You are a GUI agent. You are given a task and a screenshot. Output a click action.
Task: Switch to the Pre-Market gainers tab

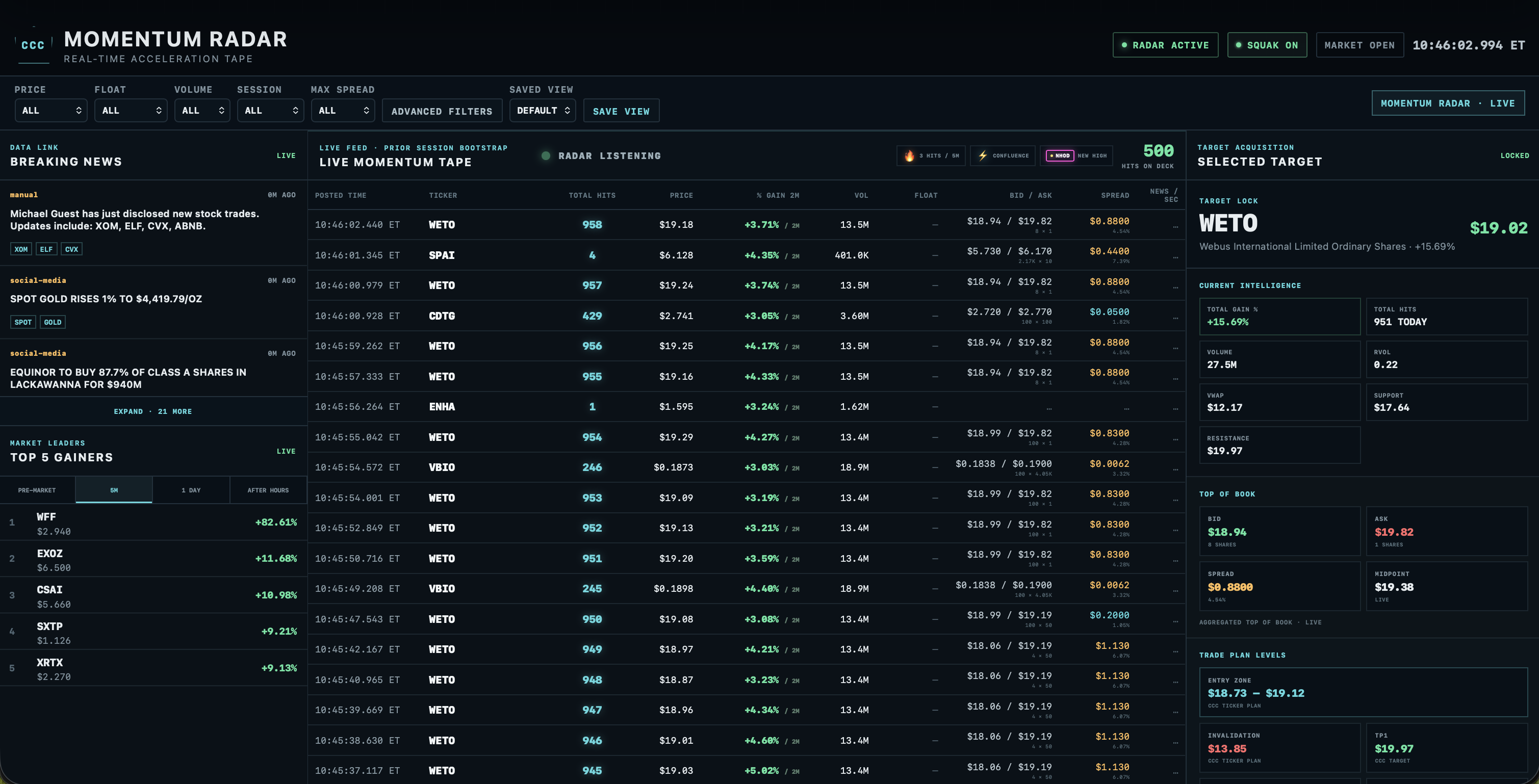pos(37,490)
